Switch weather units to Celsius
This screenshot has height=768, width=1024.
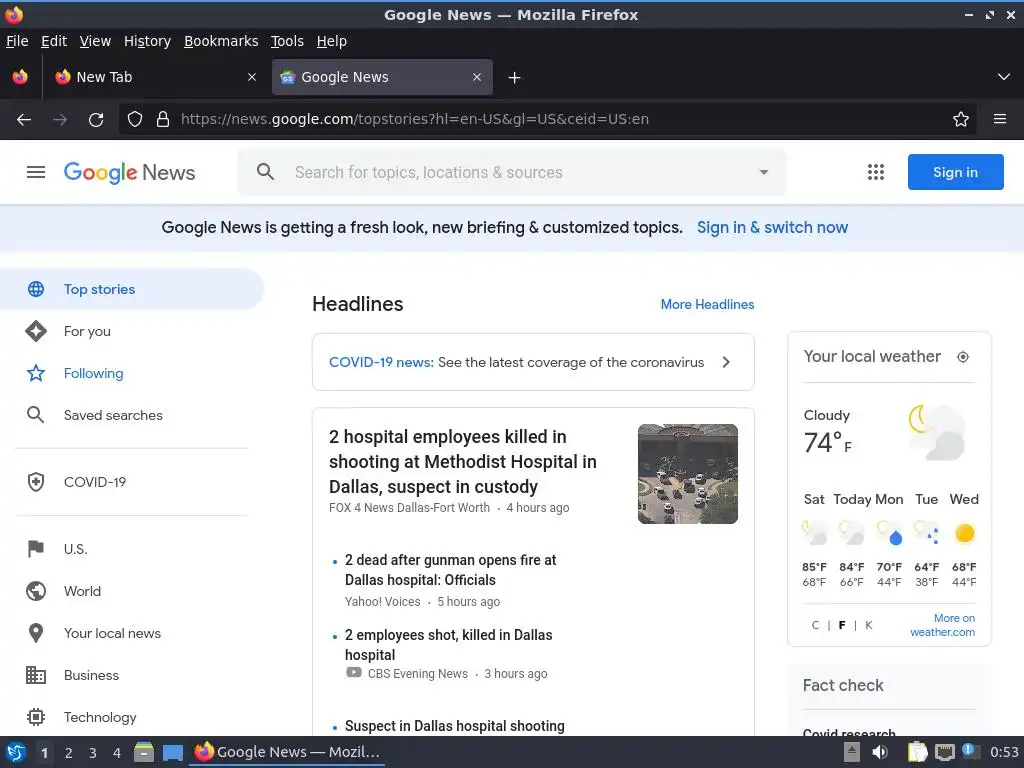(x=815, y=625)
